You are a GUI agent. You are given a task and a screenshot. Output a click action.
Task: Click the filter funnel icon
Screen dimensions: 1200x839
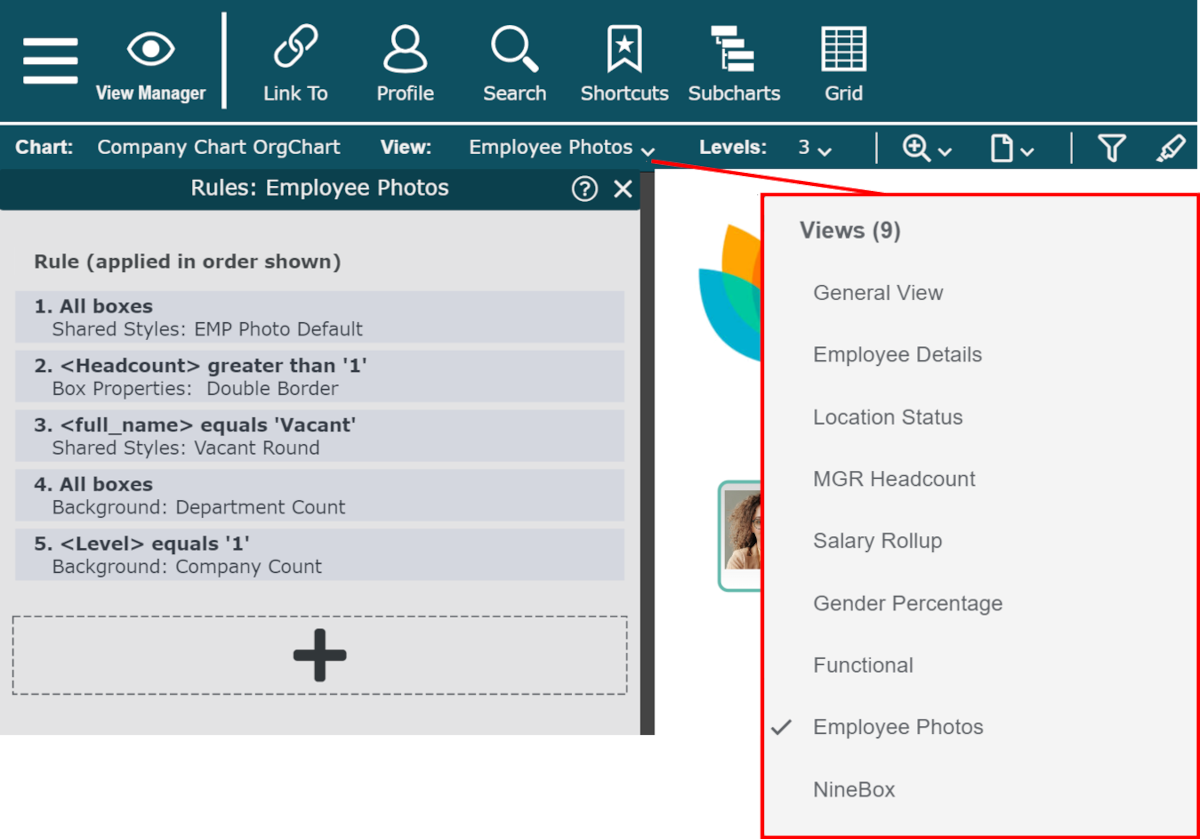click(x=1111, y=149)
